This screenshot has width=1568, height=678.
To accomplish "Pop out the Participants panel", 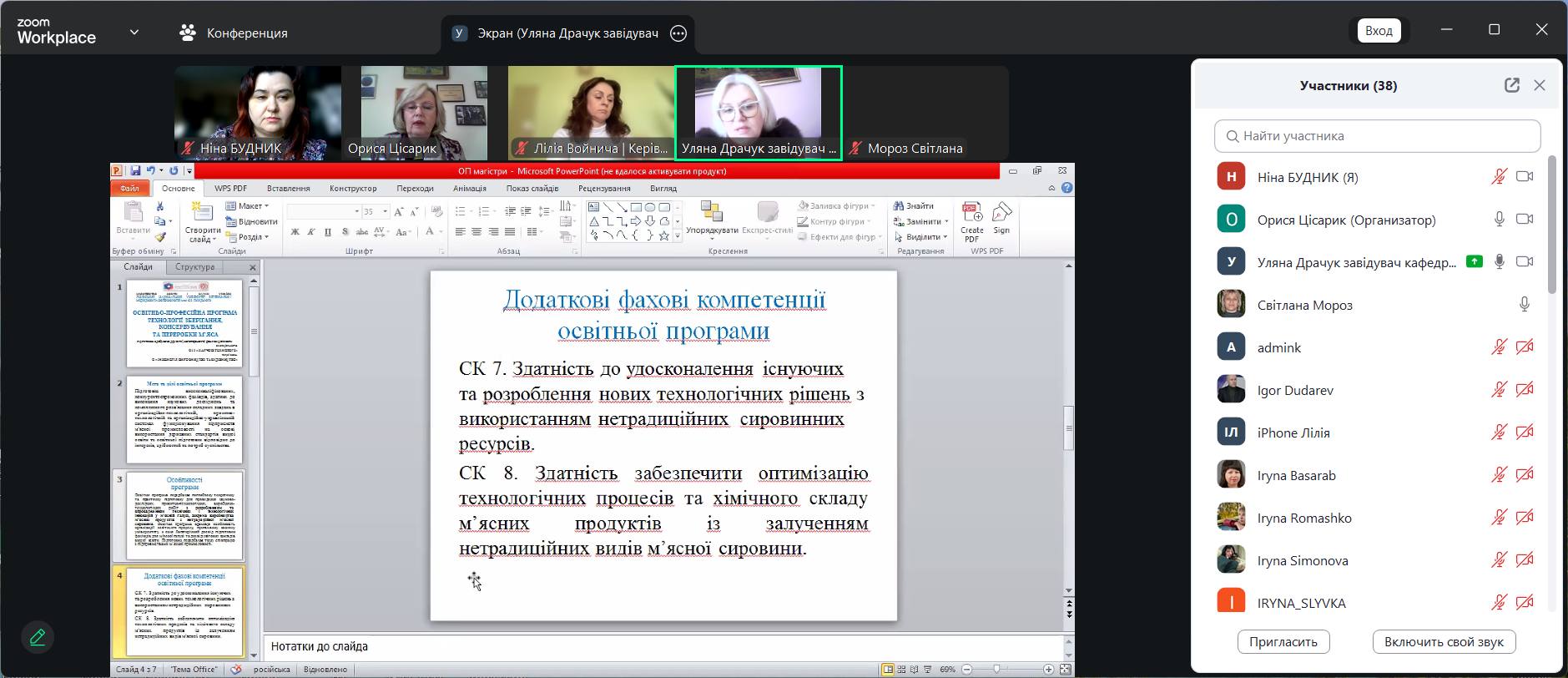I will point(1511,85).
